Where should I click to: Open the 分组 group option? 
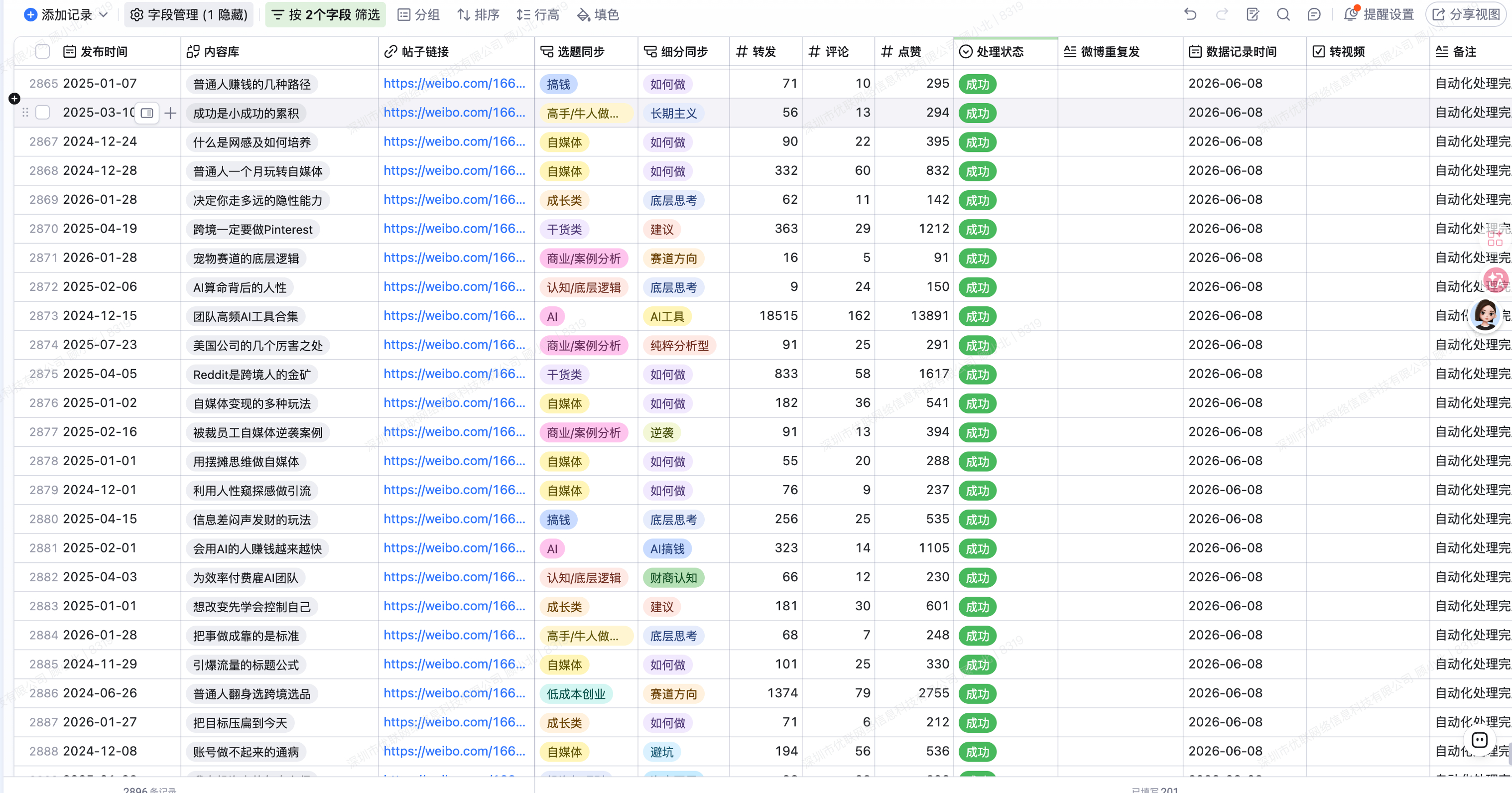click(418, 14)
